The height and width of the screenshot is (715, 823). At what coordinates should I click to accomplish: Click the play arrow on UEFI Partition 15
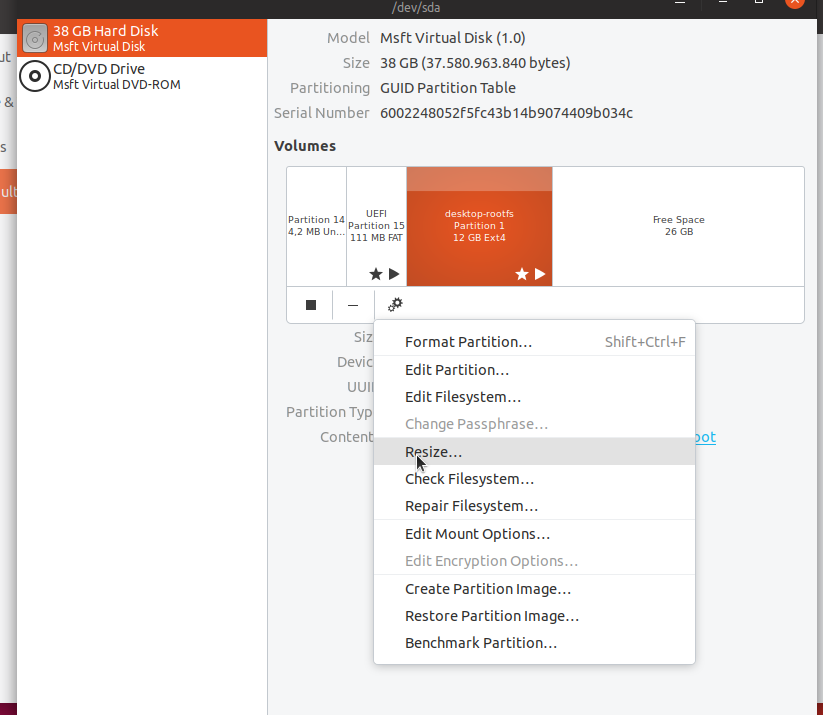pos(394,274)
